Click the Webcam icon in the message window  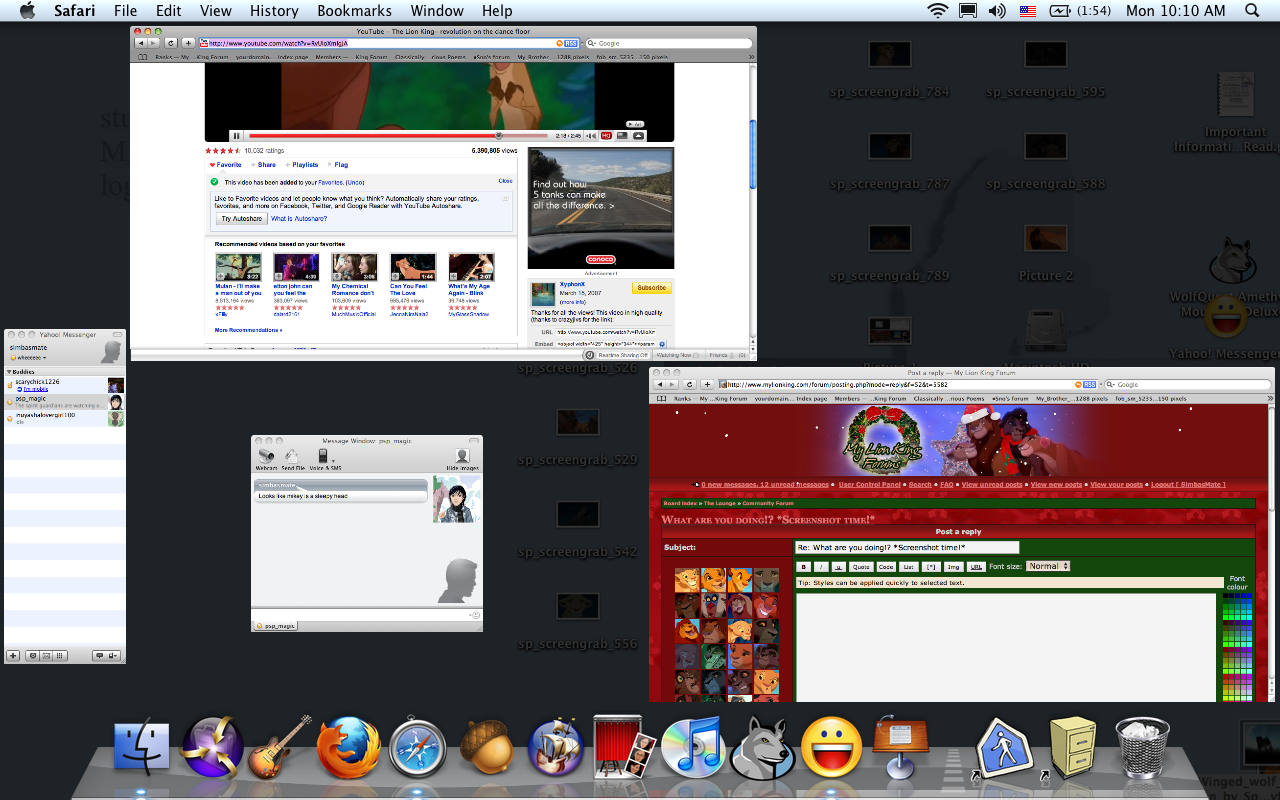click(x=266, y=457)
